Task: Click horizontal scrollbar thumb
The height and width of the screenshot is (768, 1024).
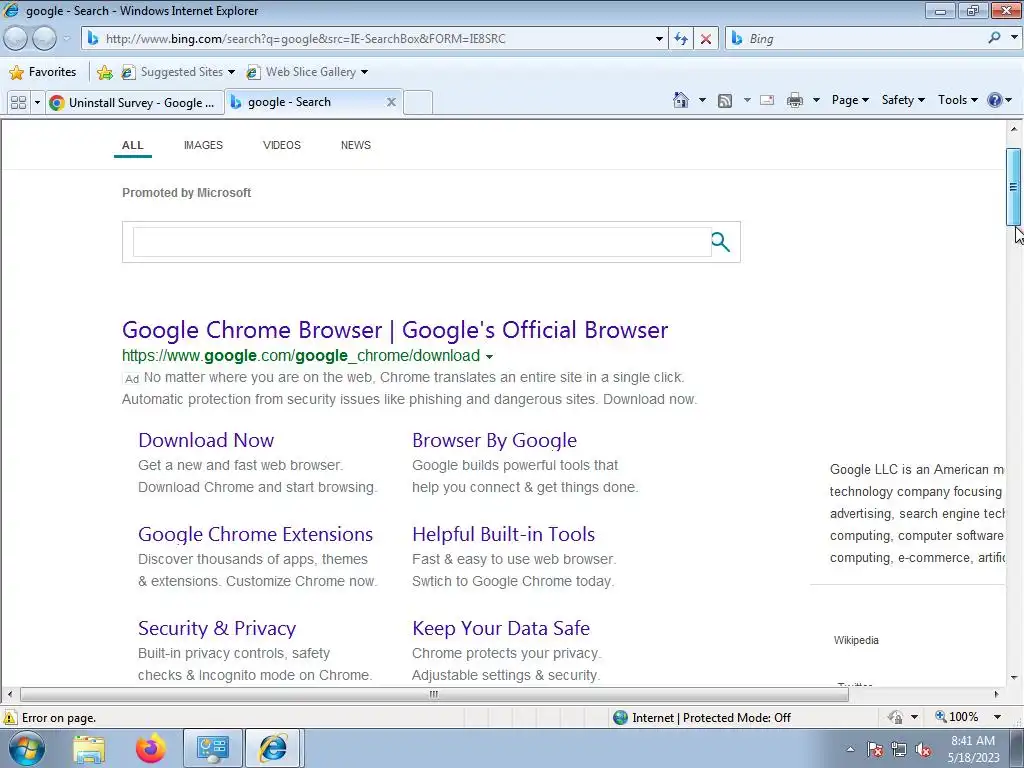Action: 434,694
